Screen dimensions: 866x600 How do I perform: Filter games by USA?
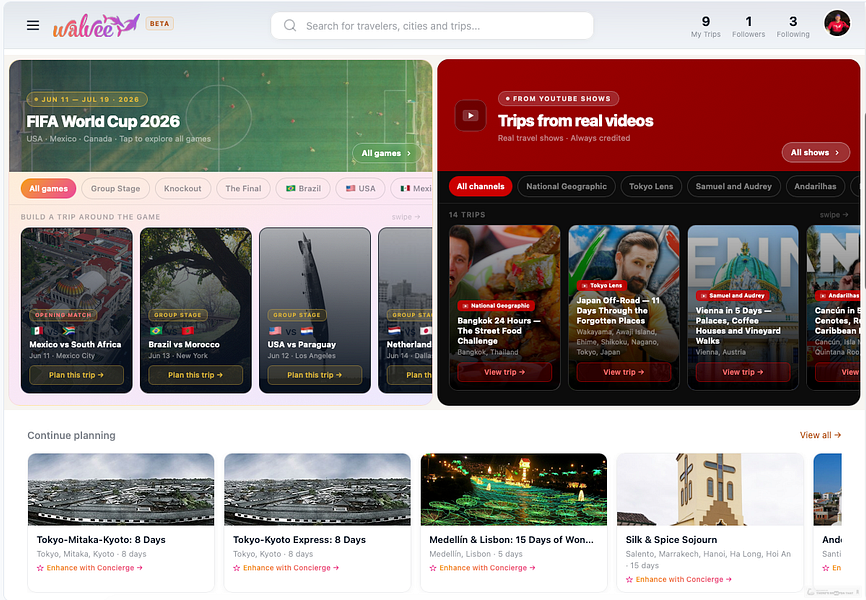coord(360,188)
